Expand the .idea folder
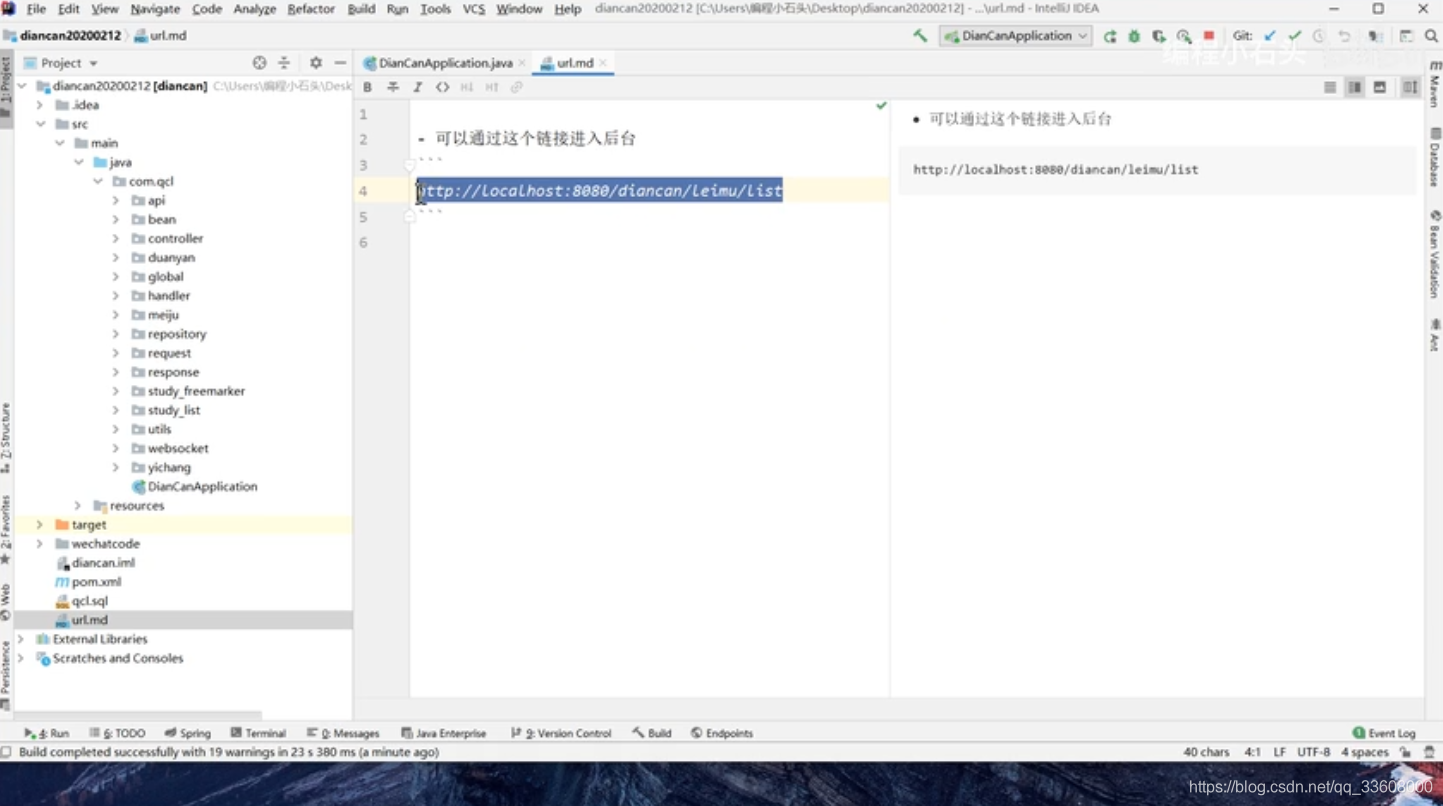Screen dimensions: 1443x806 pyautogui.click(x=40, y=104)
